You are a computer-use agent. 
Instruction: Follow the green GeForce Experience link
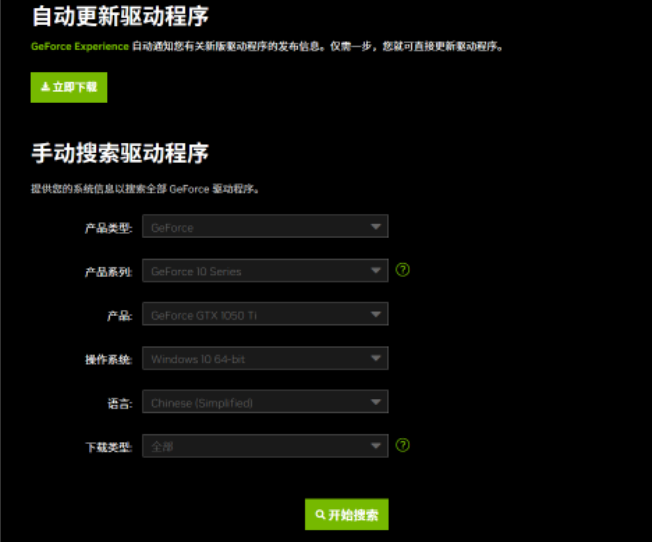pyautogui.click(x=80, y=46)
